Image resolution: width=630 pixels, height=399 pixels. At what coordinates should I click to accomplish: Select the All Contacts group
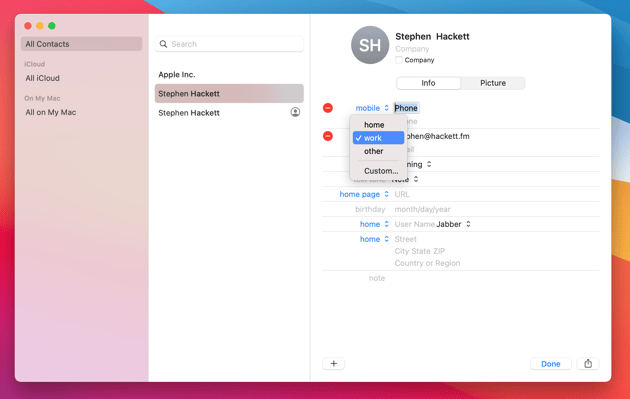pyautogui.click(x=82, y=44)
